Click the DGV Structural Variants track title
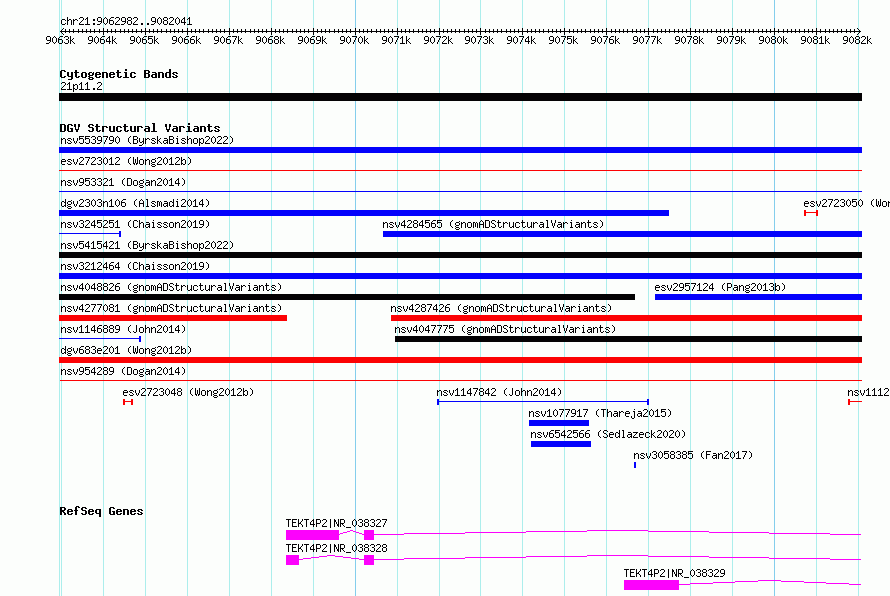Image resolution: width=890 pixels, height=596 pixels. (x=140, y=128)
